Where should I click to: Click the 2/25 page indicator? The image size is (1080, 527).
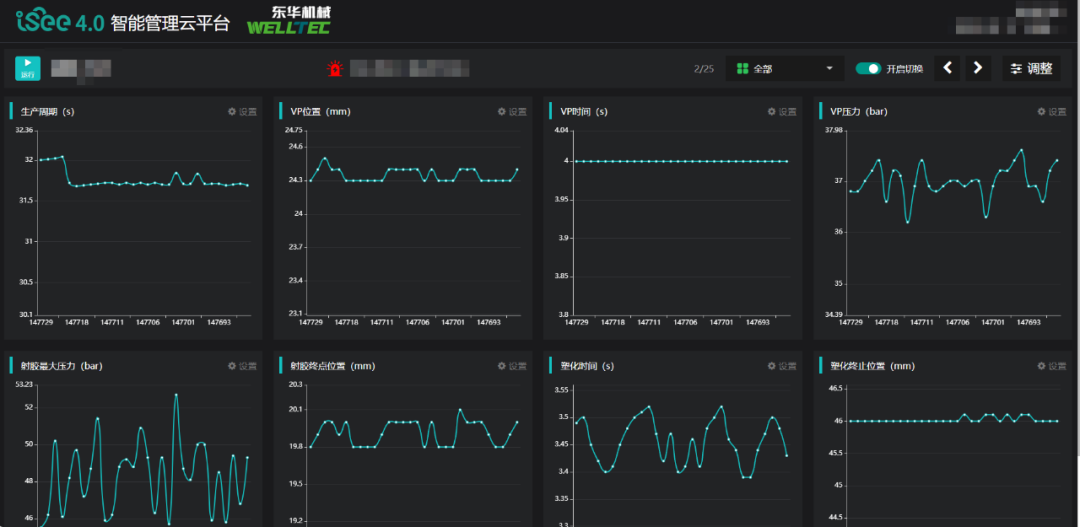pos(703,69)
